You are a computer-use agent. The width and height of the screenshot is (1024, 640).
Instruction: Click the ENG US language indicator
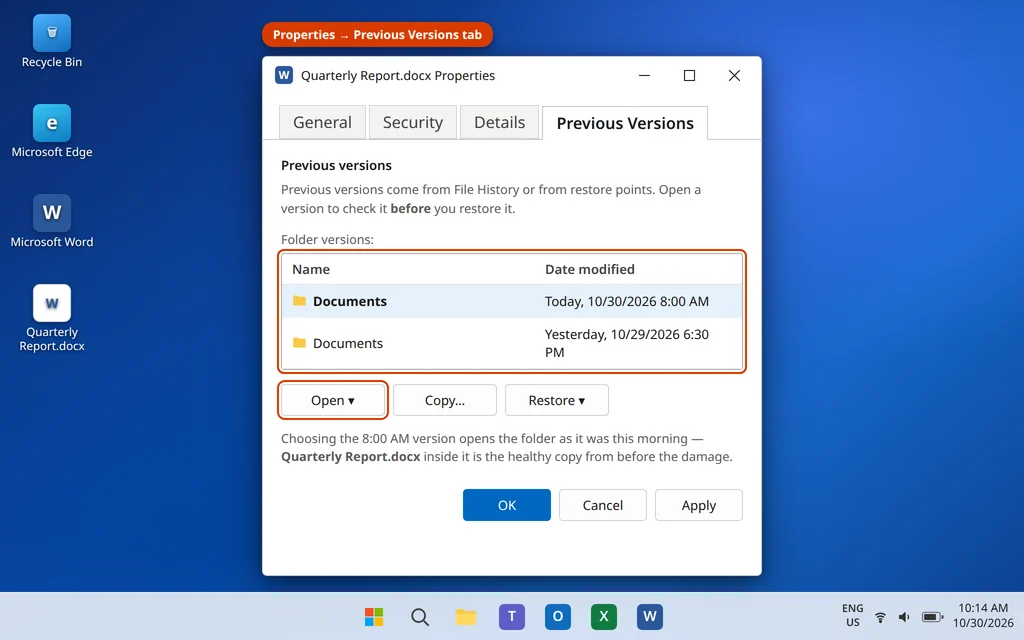[x=852, y=615]
